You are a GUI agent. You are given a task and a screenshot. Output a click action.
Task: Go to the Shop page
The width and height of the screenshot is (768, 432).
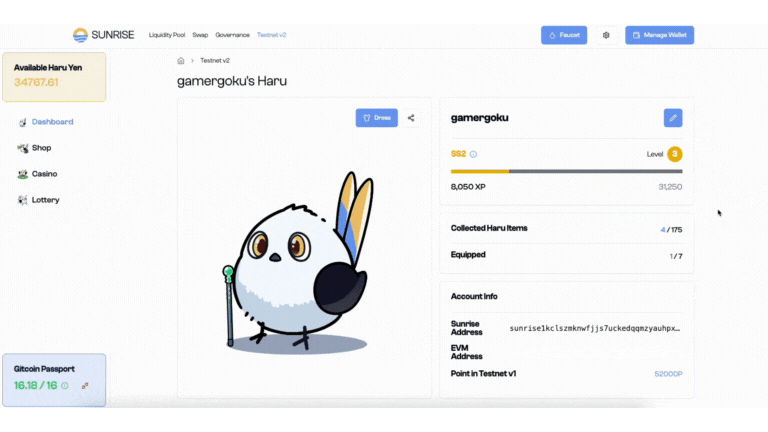[42, 148]
